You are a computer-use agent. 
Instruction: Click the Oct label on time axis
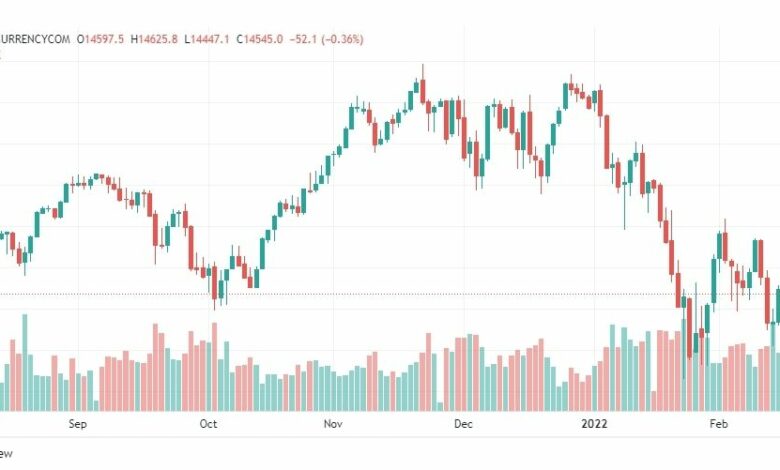coord(208,424)
